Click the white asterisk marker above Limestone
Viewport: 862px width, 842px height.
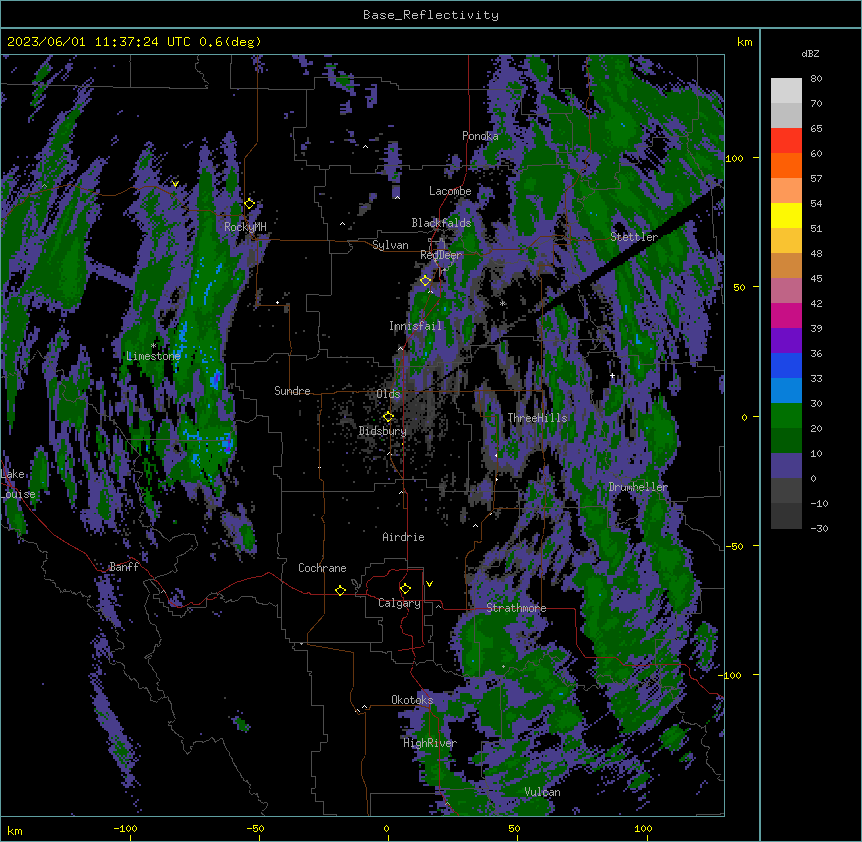point(153,346)
